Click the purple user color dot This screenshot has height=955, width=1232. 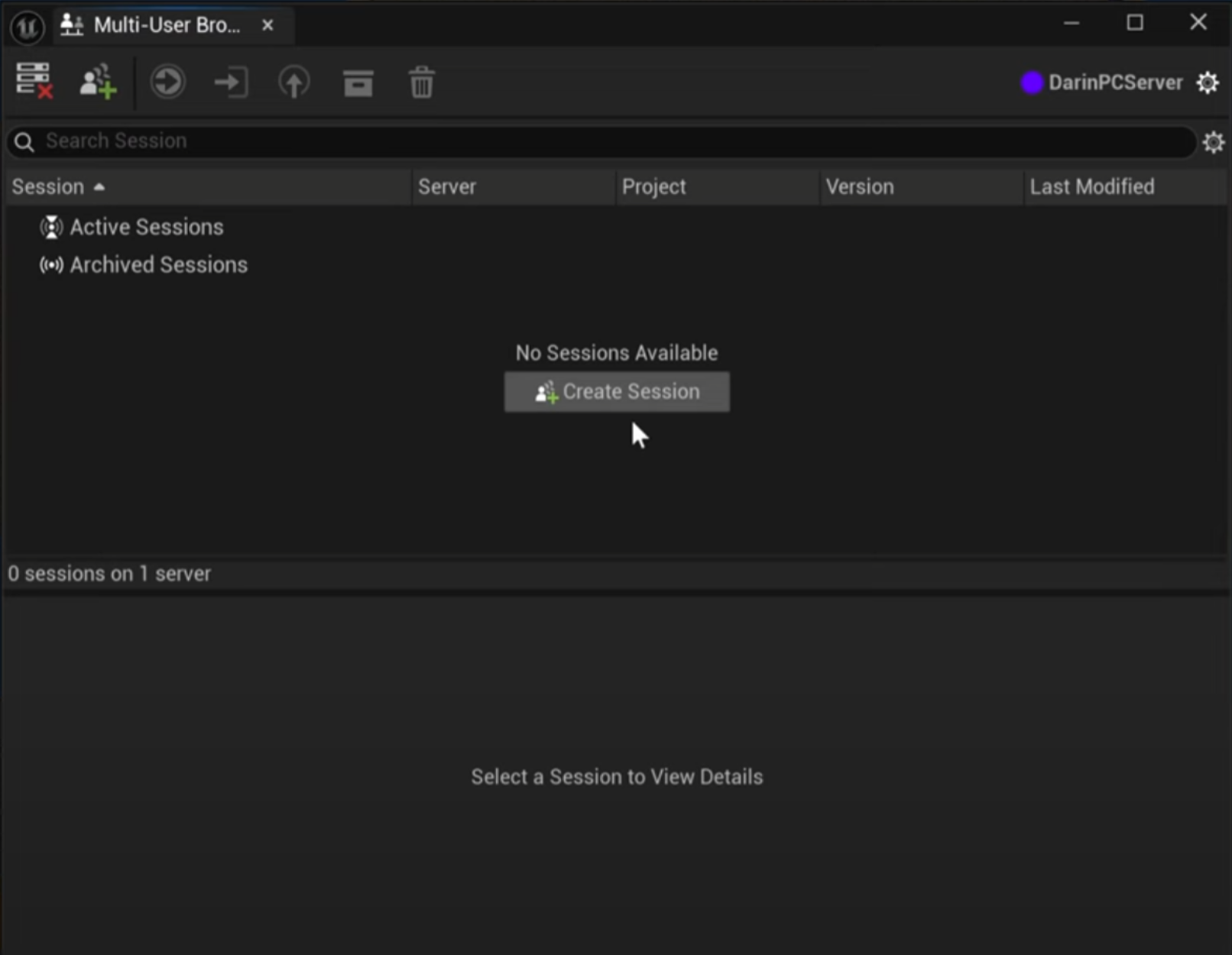[1032, 83]
